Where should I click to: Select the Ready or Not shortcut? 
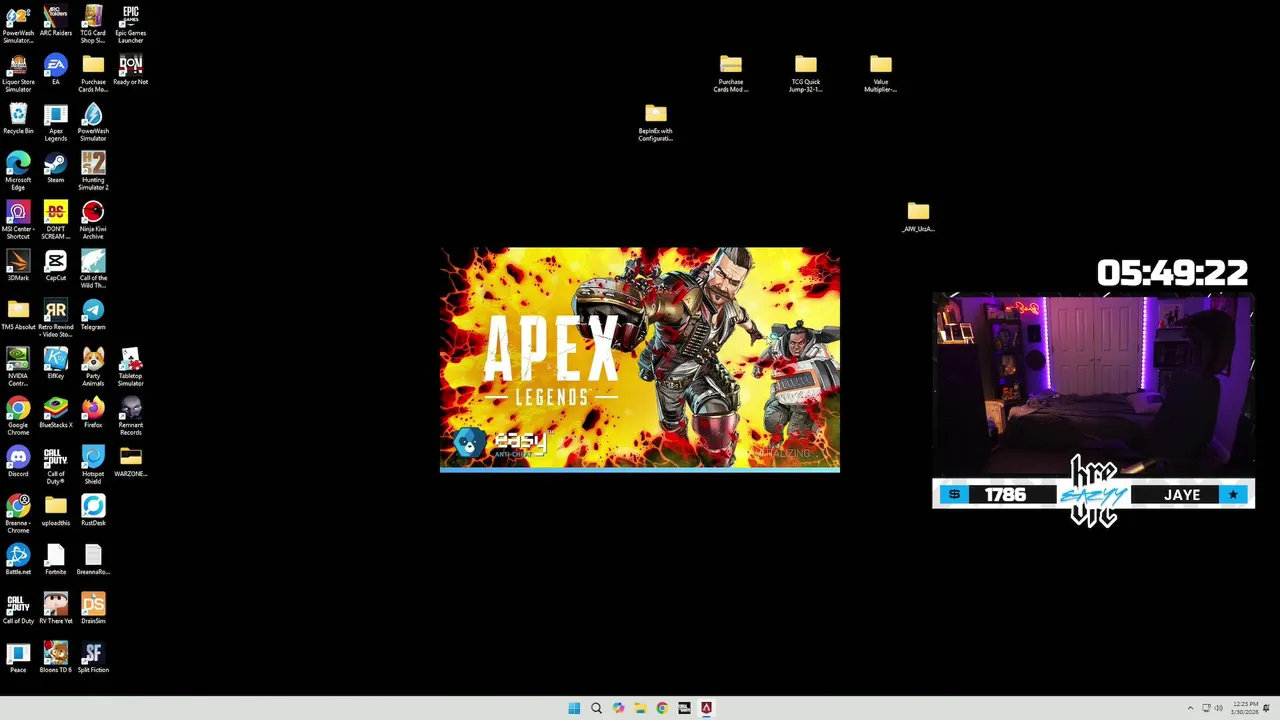(x=130, y=70)
